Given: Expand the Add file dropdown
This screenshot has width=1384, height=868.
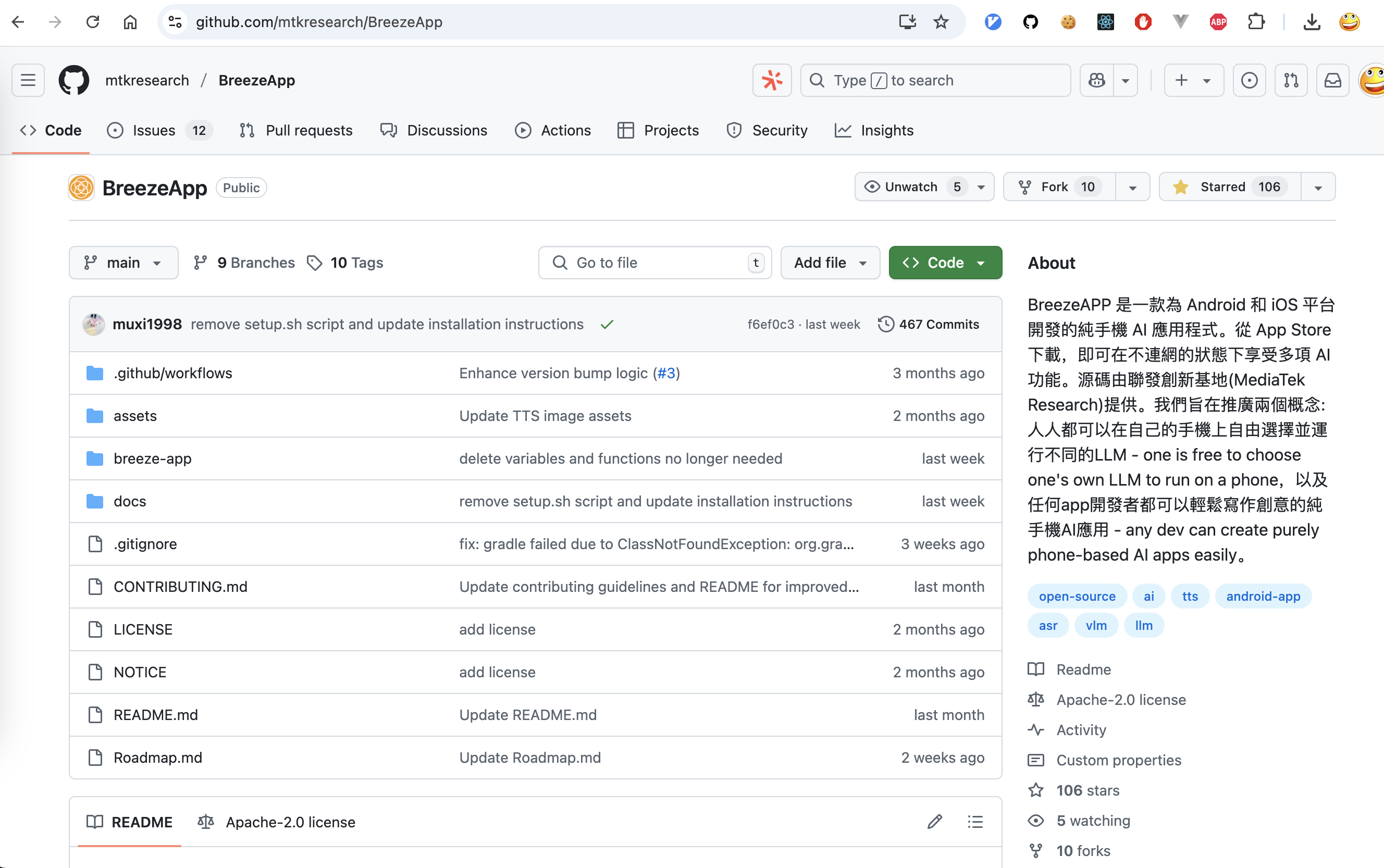Looking at the screenshot, I should pos(830,263).
